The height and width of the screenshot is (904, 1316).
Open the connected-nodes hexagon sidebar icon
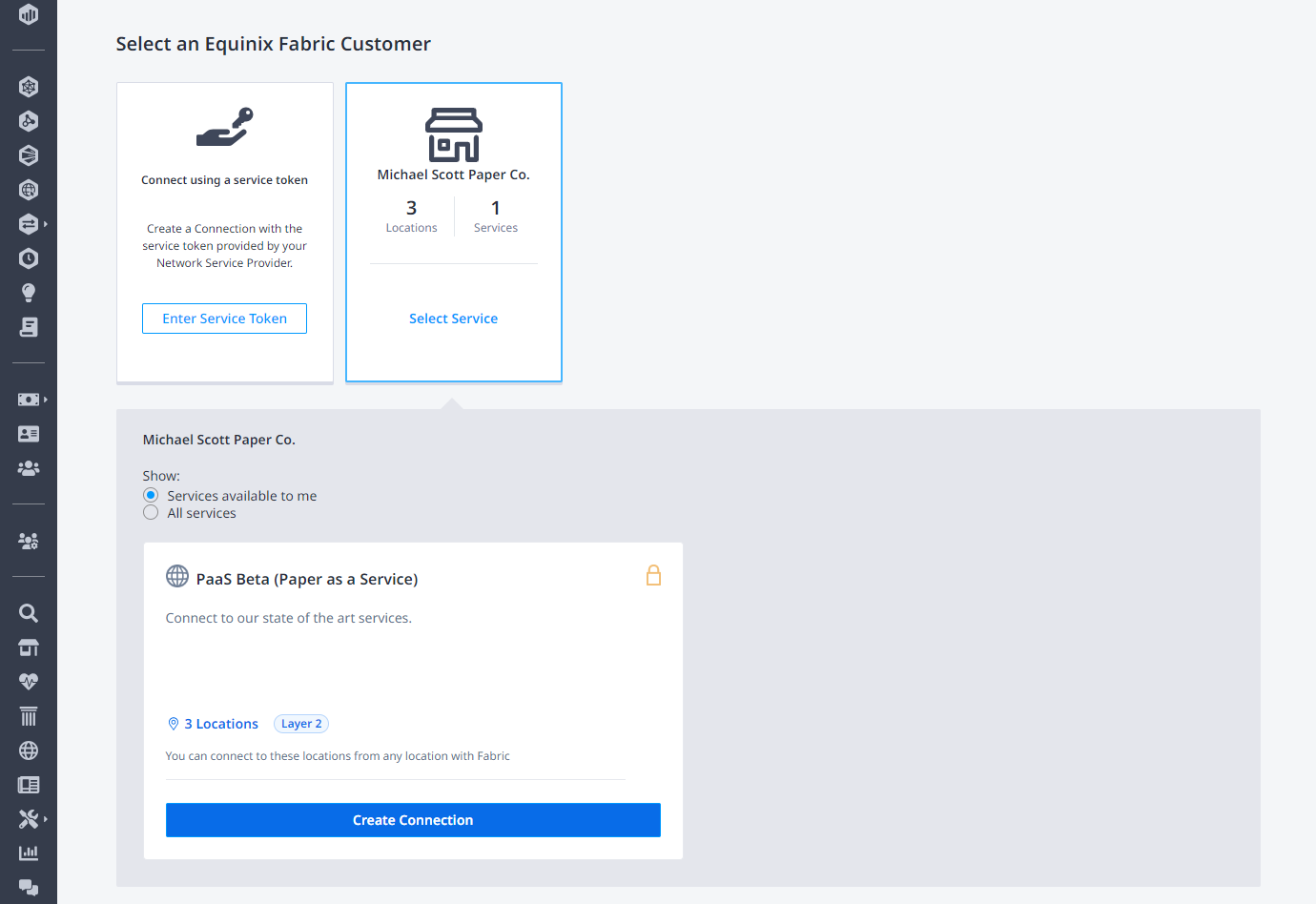click(29, 121)
